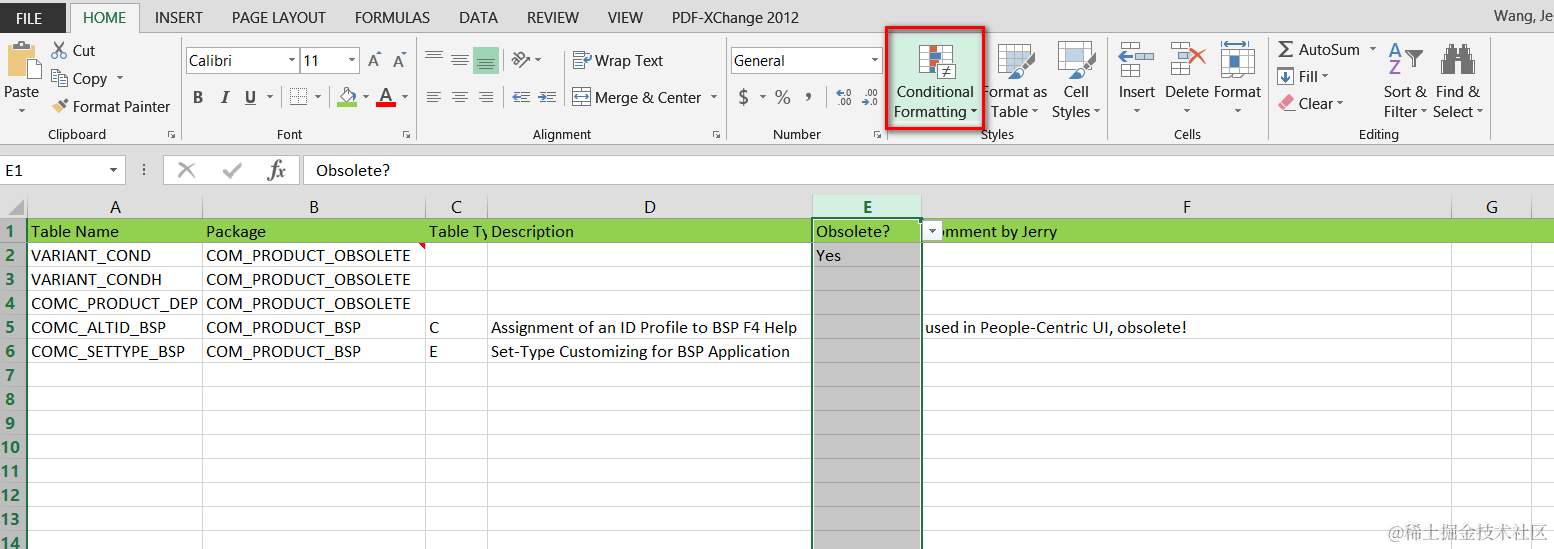Align text left
This screenshot has height=549, width=1554.
coord(434,97)
